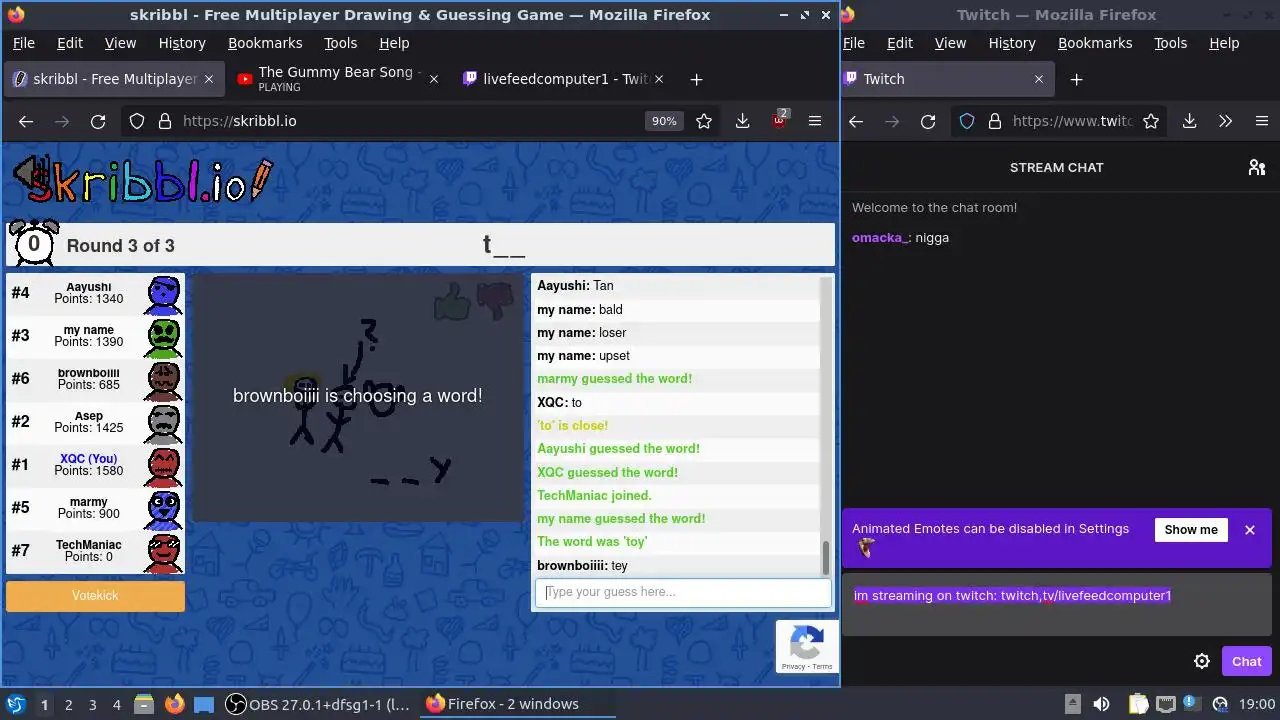Open Help menu in Twitch window
The height and width of the screenshot is (720, 1280).
[x=1224, y=43]
